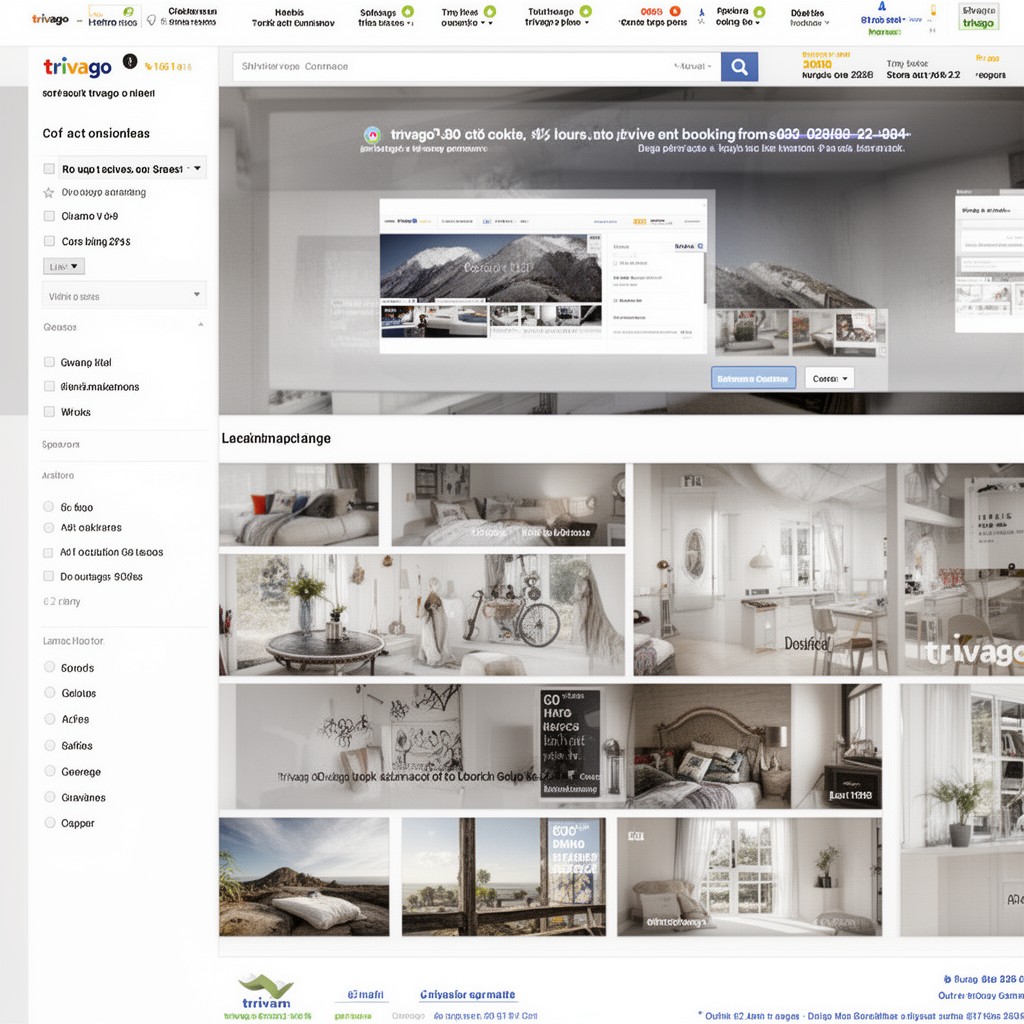Toggle the 'Wroks' checkbox
Image resolution: width=1024 pixels, height=1024 pixels.
tap(49, 411)
